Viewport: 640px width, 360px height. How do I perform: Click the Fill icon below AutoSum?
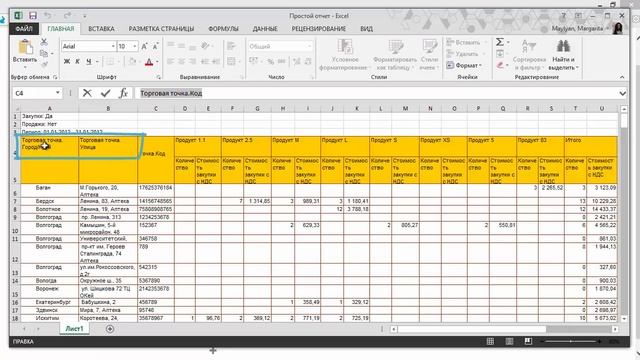coord(500,54)
